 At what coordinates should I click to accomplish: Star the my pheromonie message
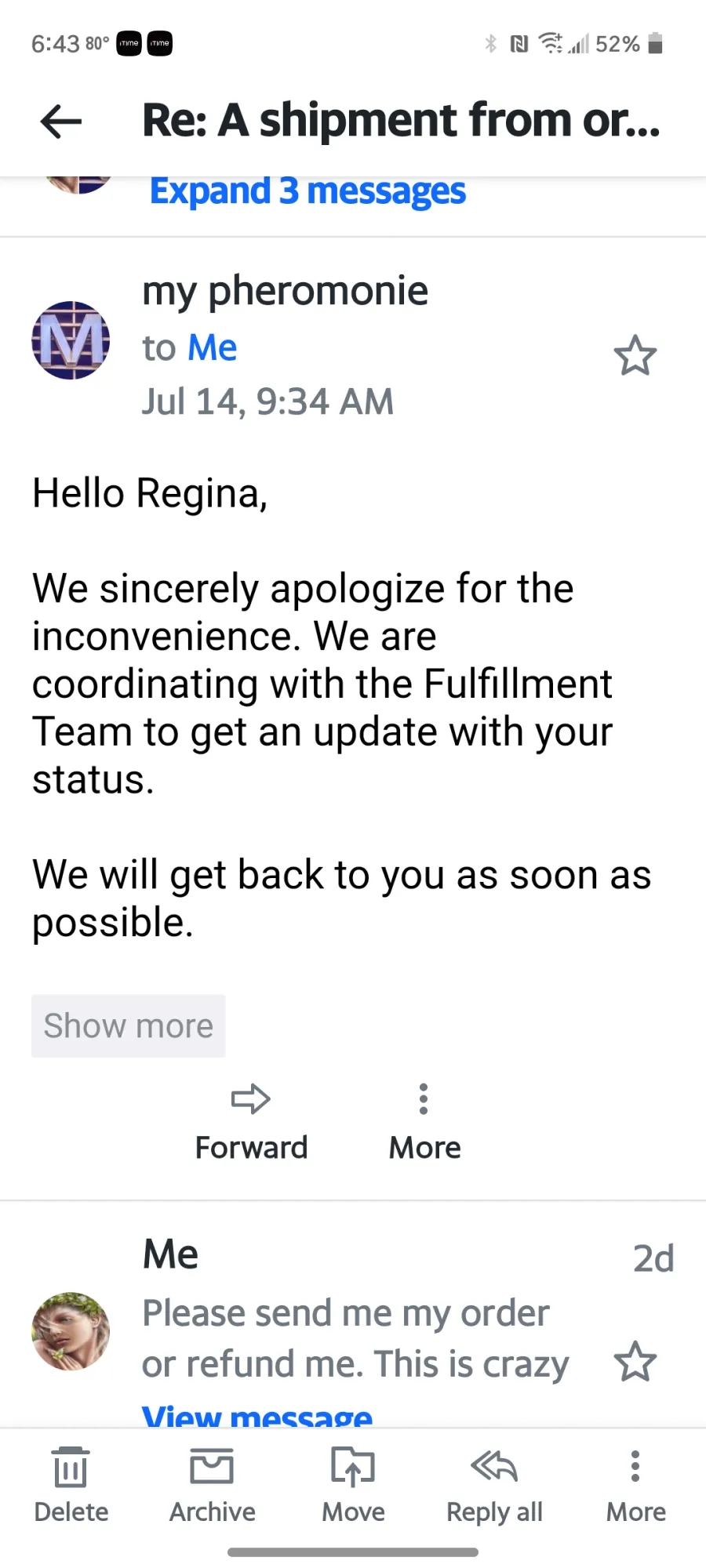point(635,356)
